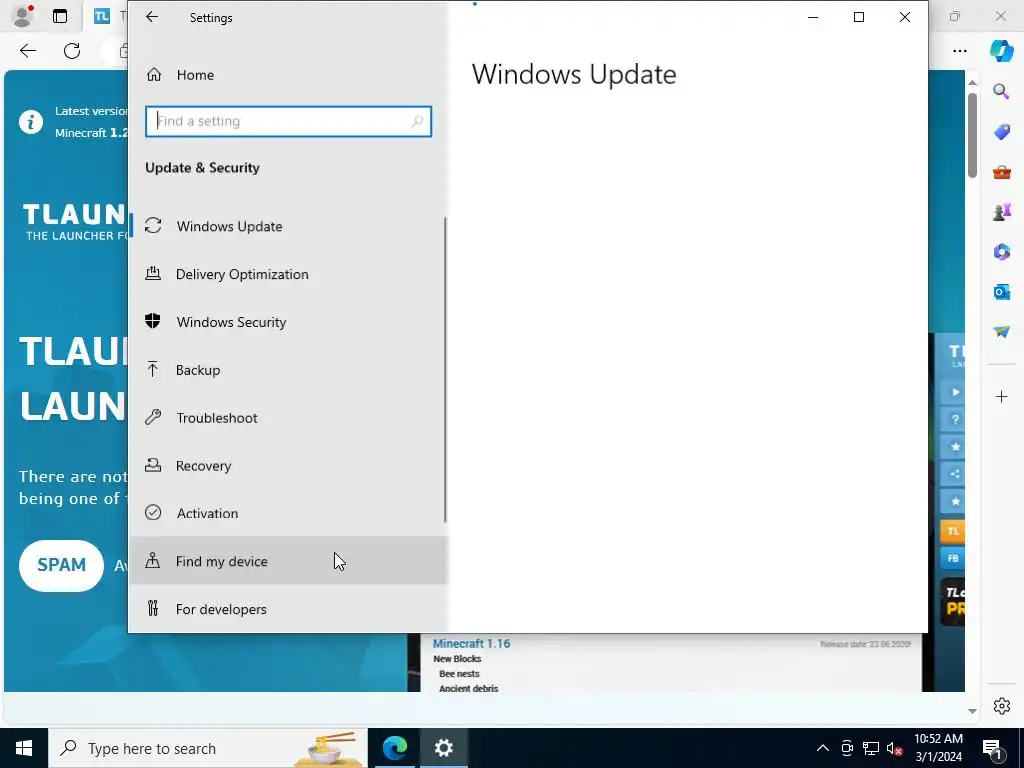Show hidden system tray icons

[823, 748]
